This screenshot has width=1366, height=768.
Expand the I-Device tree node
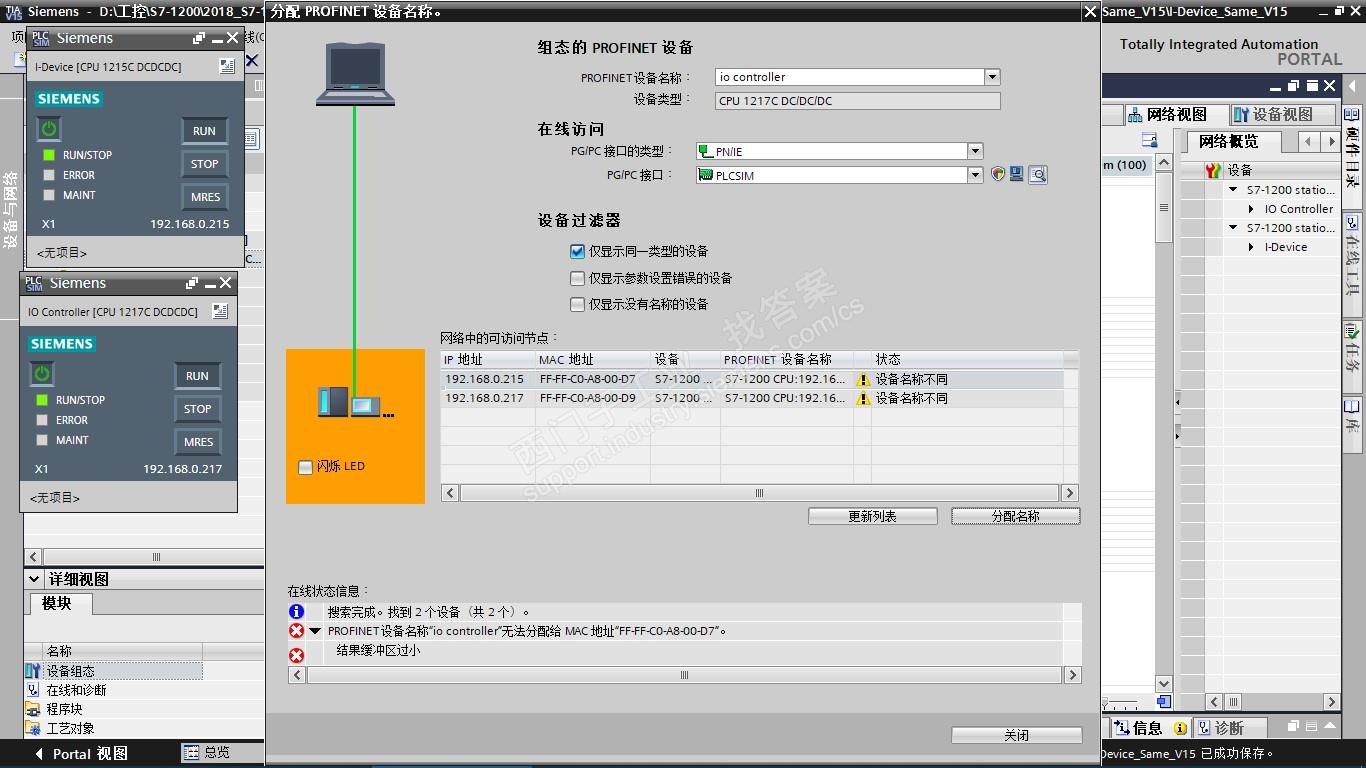click(1251, 247)
